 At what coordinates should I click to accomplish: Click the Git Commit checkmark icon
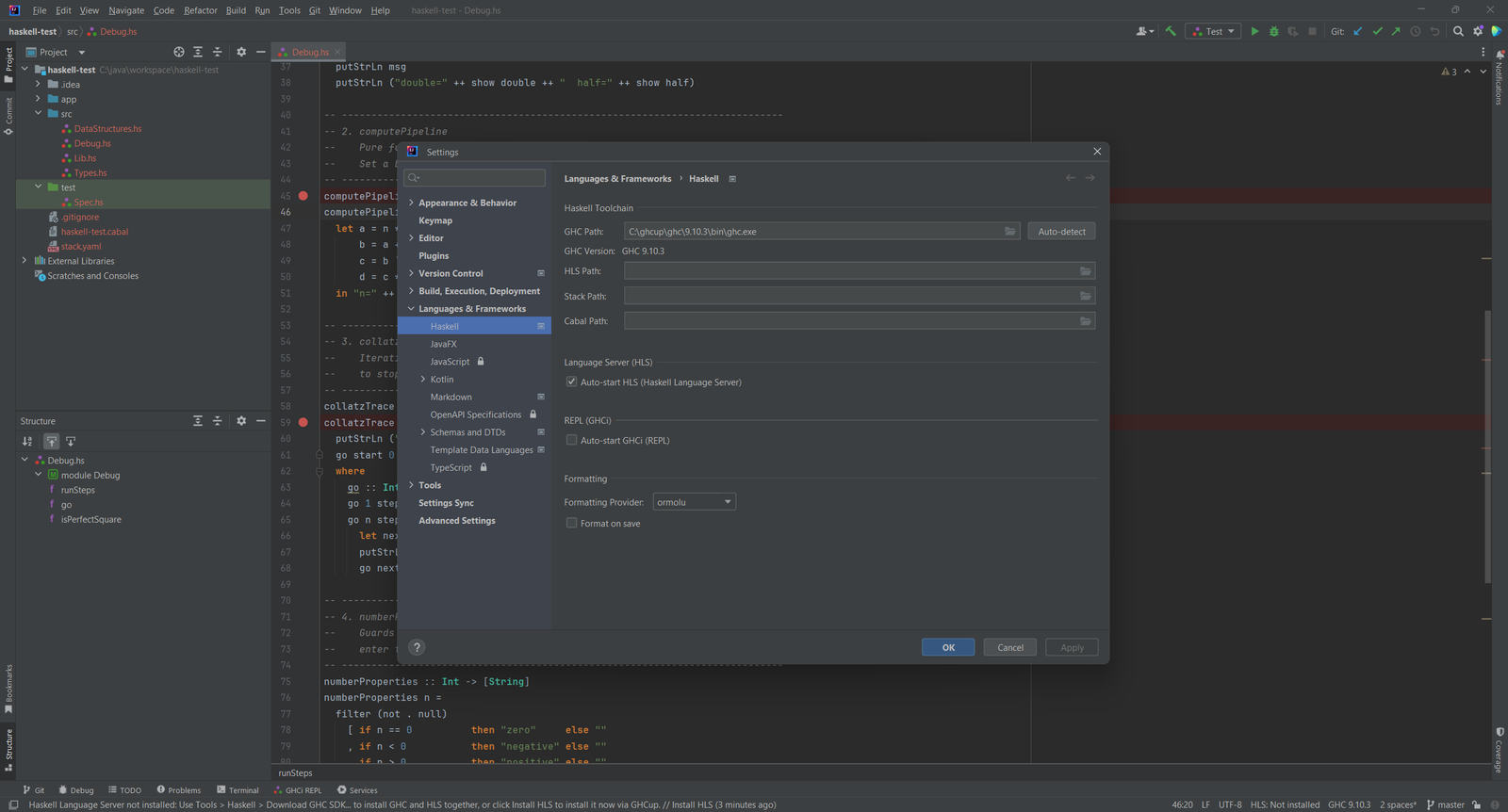[1377, 31]
